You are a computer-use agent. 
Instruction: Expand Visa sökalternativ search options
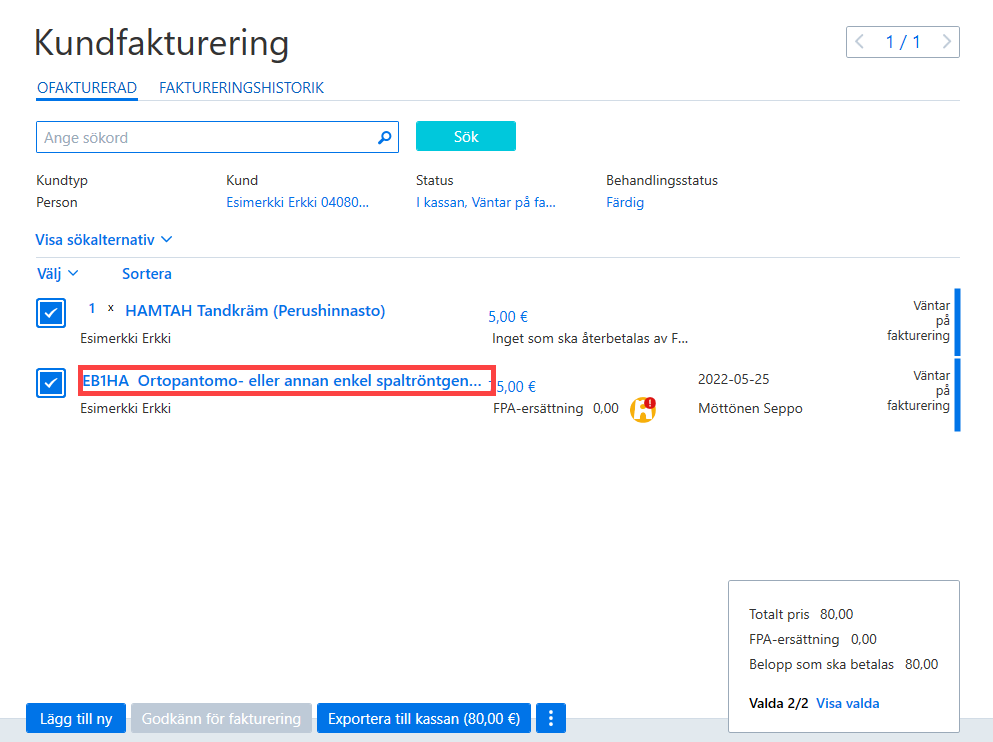click(104, 240)
